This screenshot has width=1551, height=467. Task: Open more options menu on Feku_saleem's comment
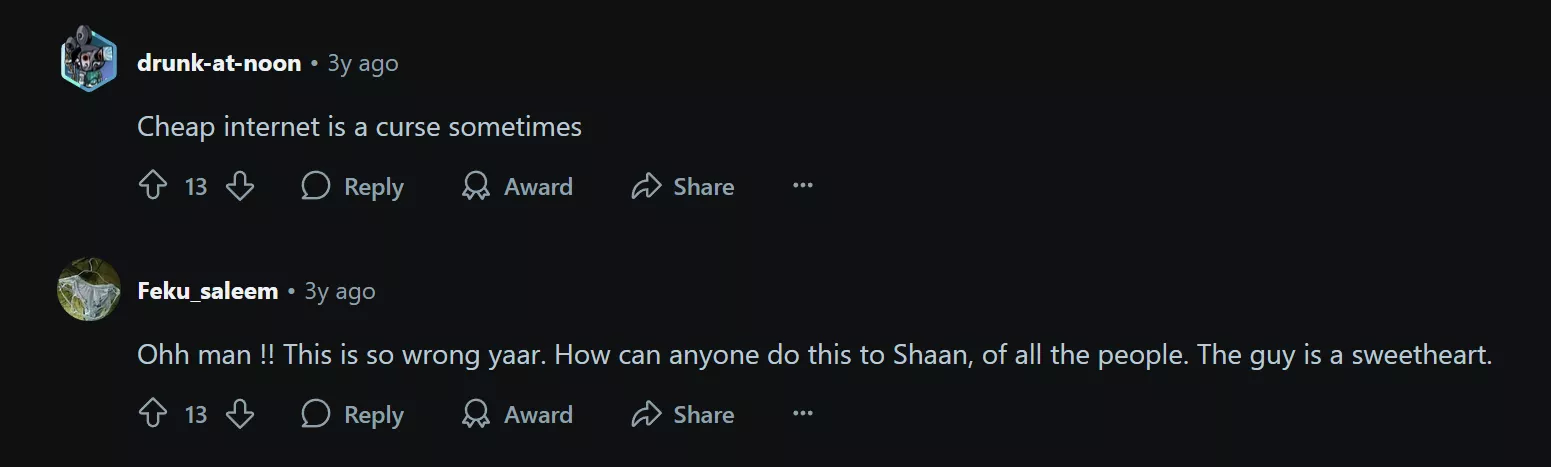coord(802,414)
